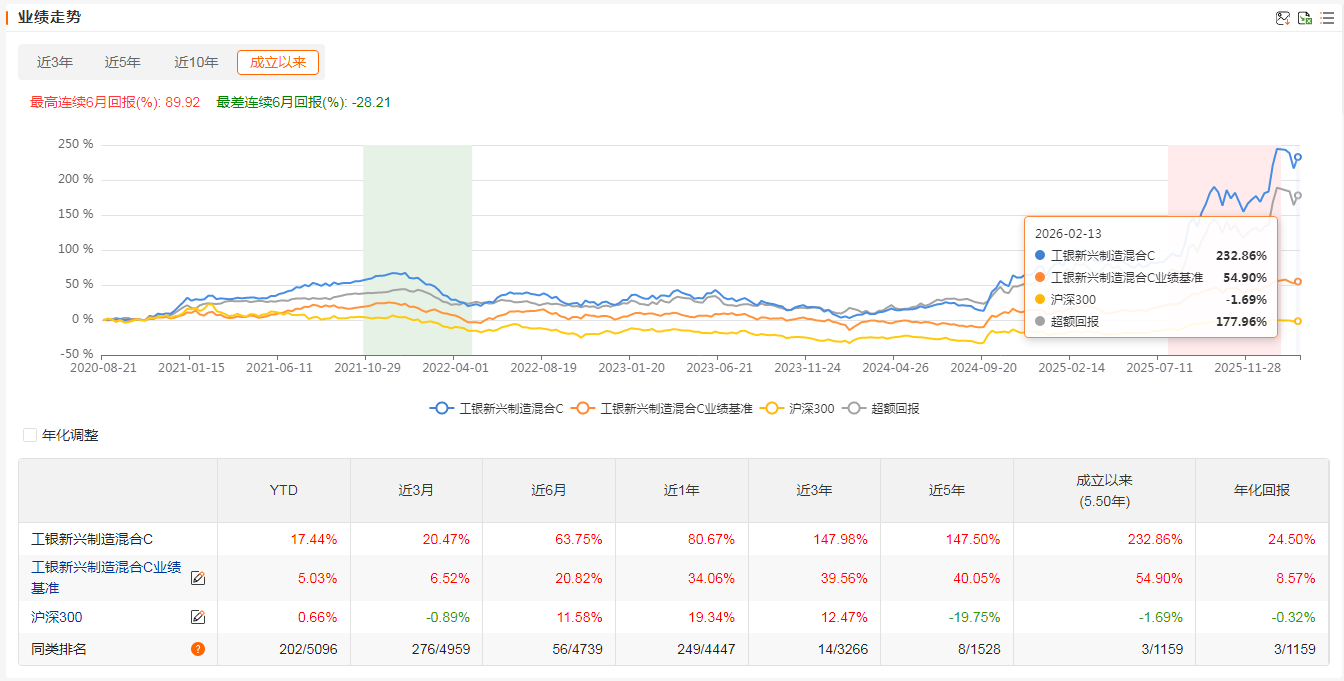
Task: Click the 成立以来 (5.50年) column header
Action: coord(1104,490)
